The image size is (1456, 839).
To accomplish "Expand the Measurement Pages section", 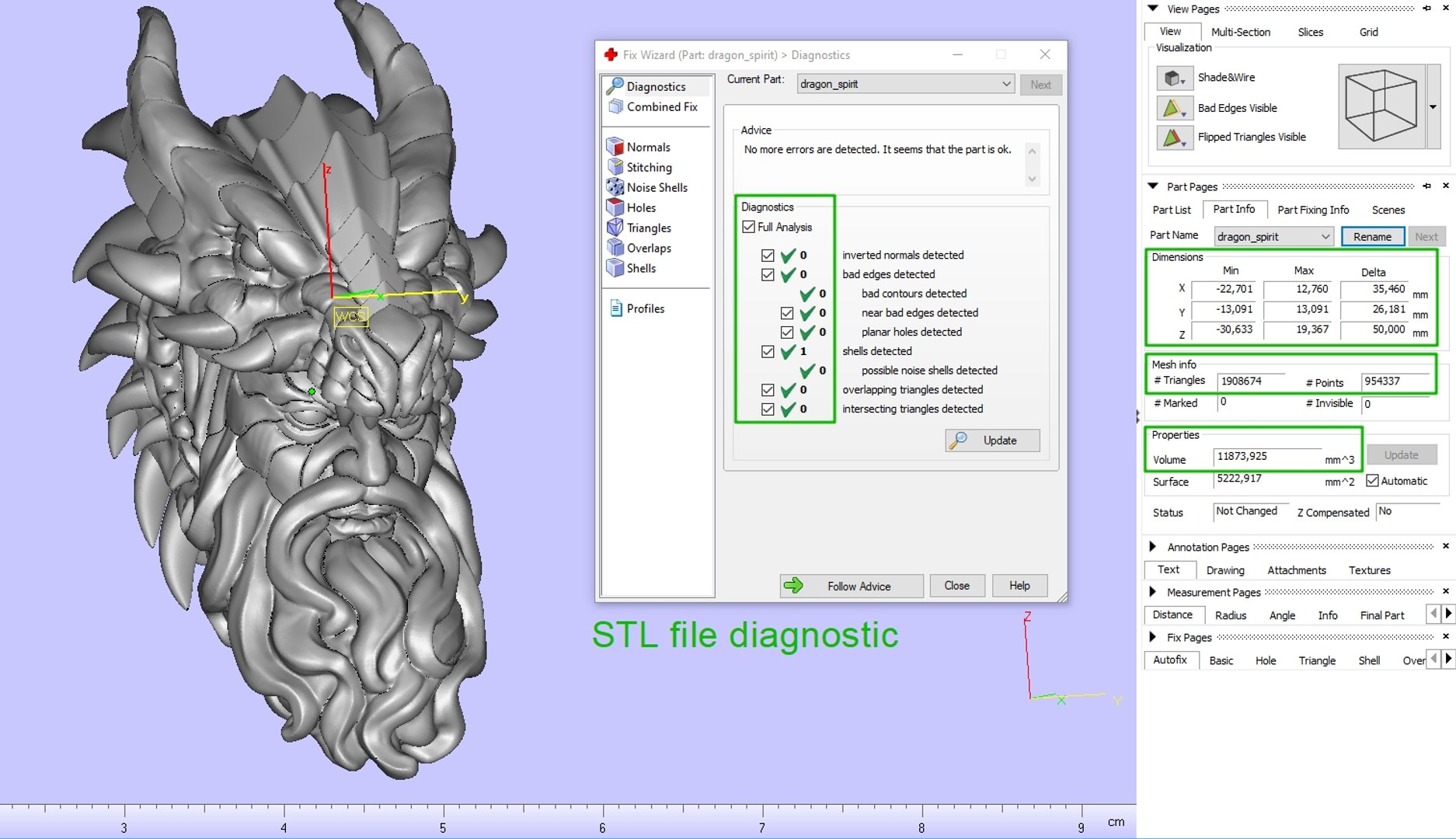I will click(1153, 591).
